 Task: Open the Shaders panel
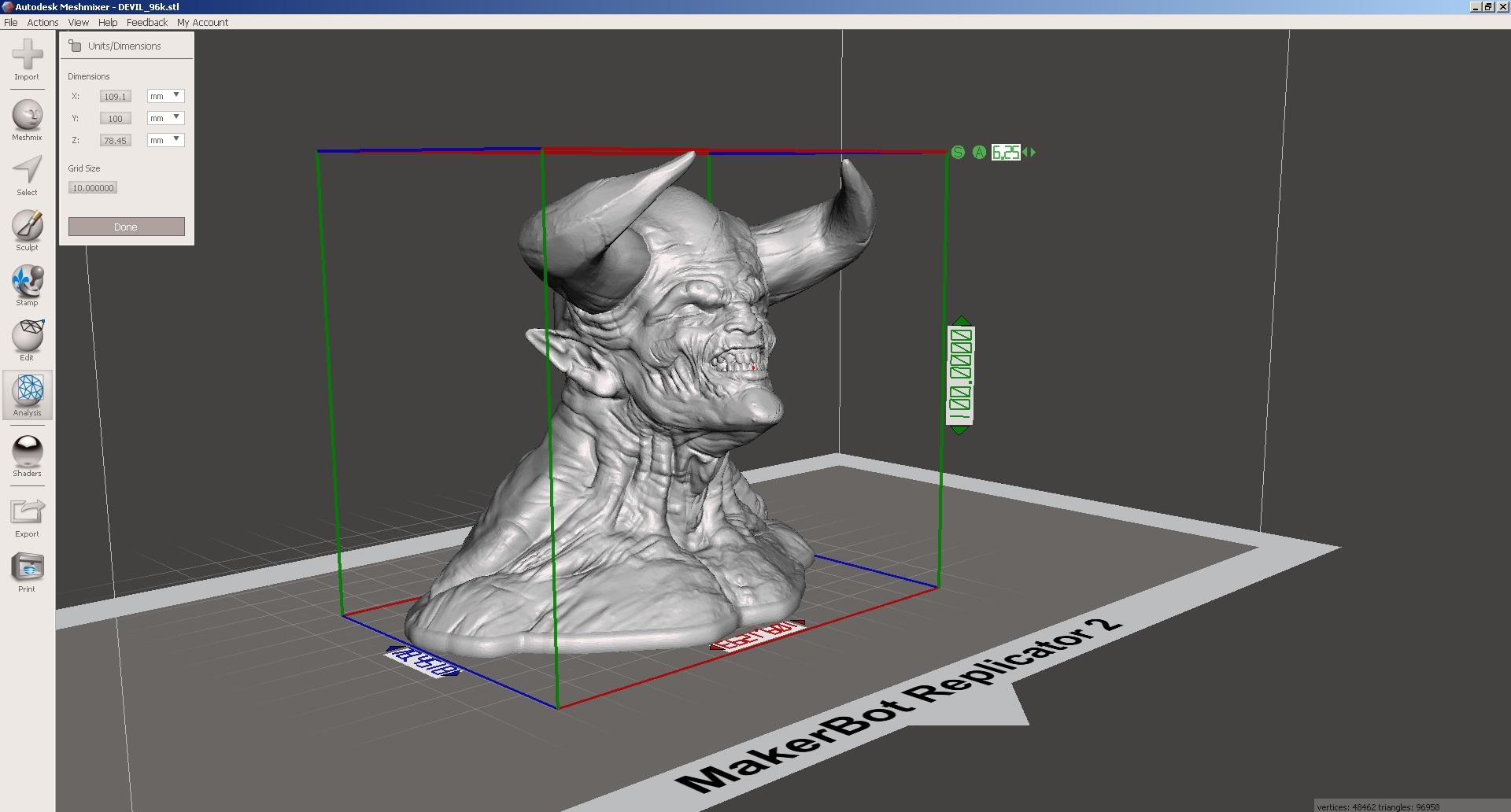[27, 452]
